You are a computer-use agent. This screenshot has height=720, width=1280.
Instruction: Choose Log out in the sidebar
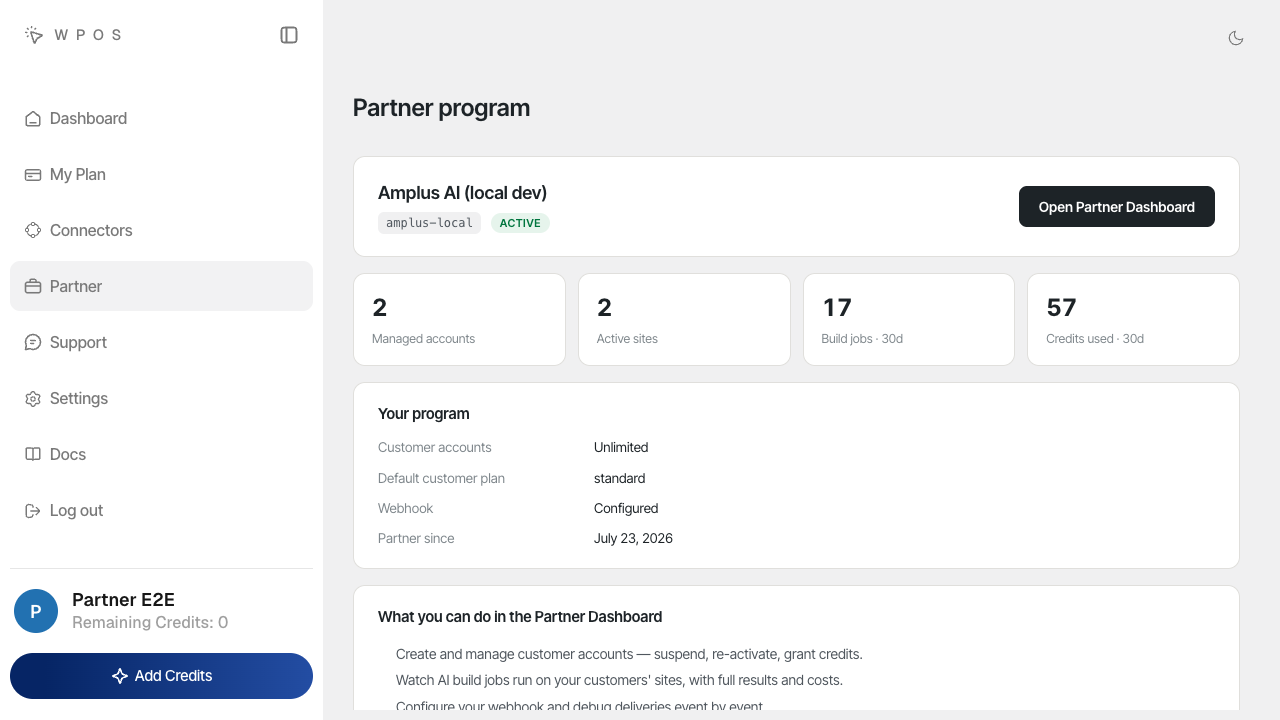[161, 510]
